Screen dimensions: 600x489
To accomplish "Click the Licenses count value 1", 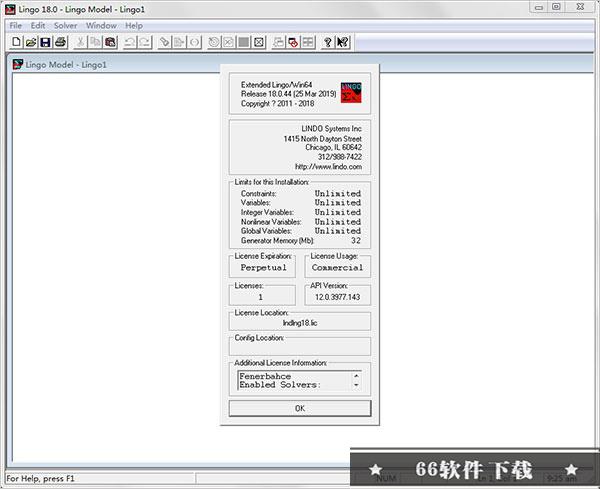I will point(261,297).
